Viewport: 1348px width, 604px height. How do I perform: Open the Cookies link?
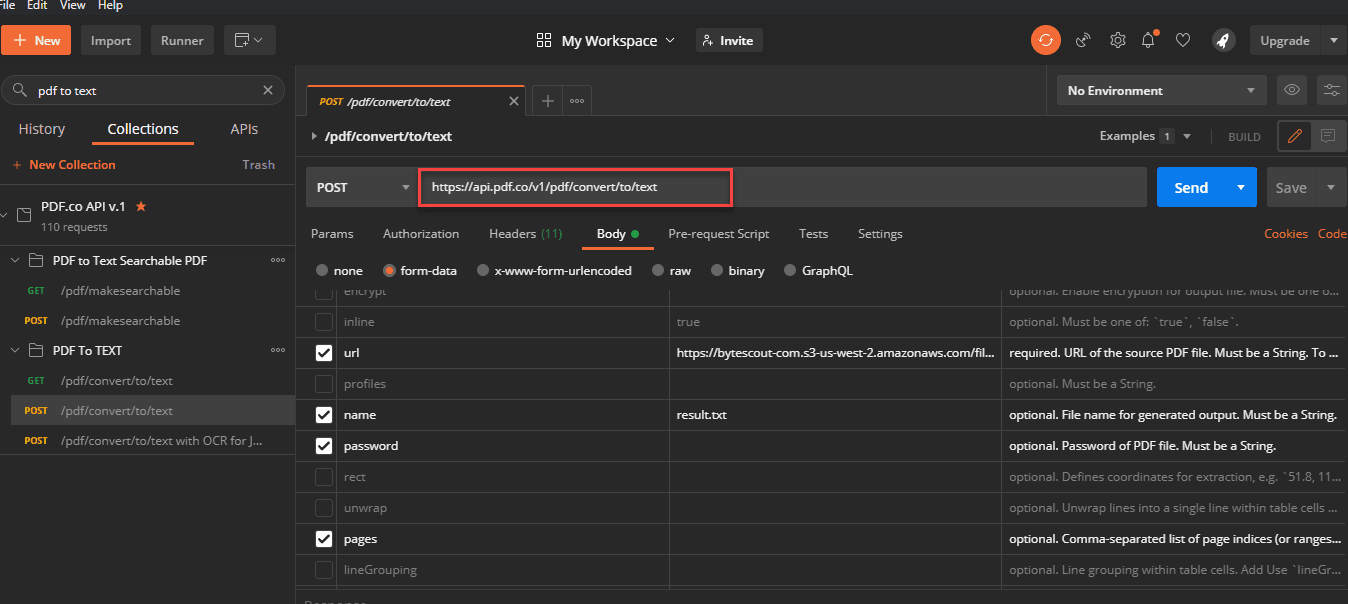tap(1286, 233)
